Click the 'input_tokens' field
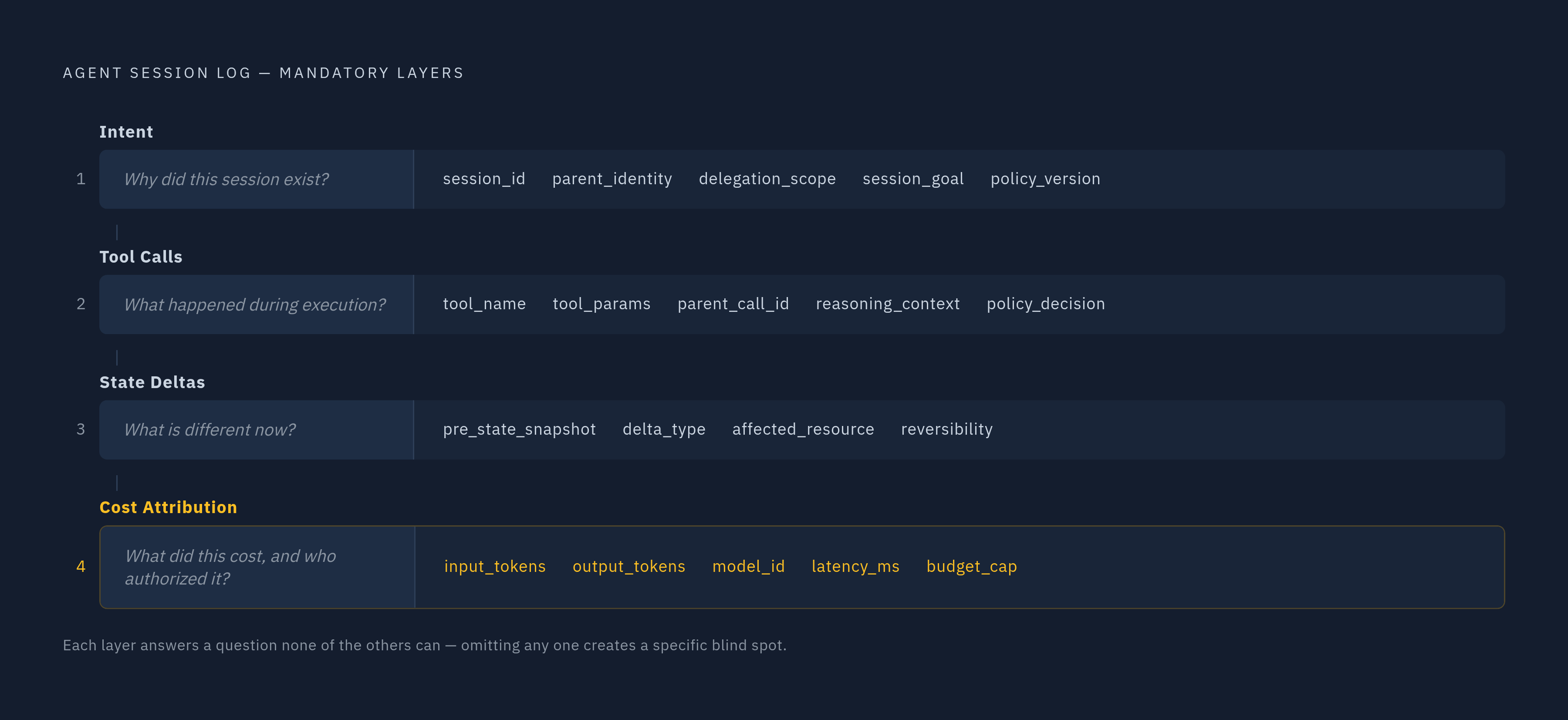 (x=494, y=567)
